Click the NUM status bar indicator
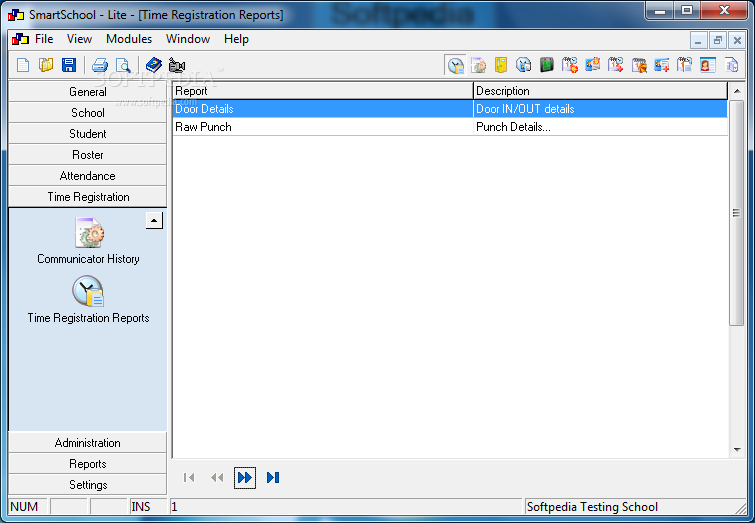Screen dimensions: 755x523 point(24,507)
